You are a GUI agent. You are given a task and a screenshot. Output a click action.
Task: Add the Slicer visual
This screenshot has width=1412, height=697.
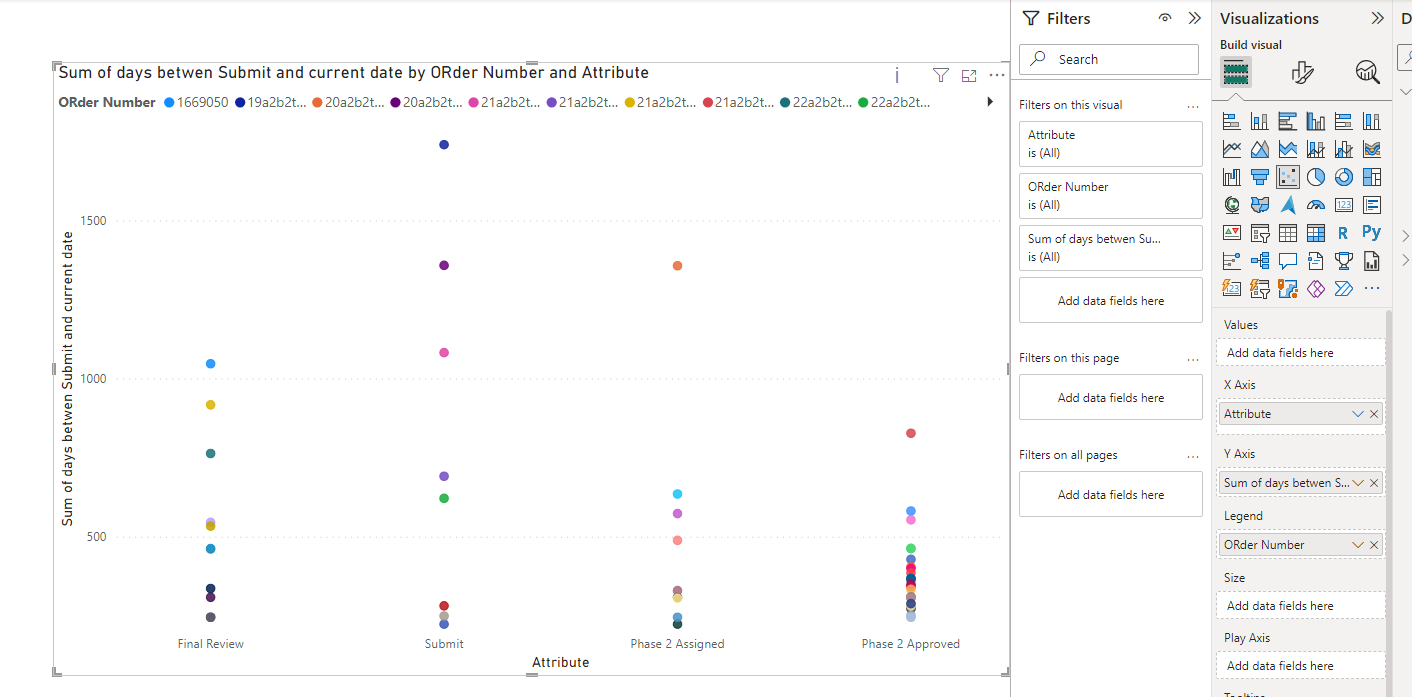click(x=1260, y=233)
